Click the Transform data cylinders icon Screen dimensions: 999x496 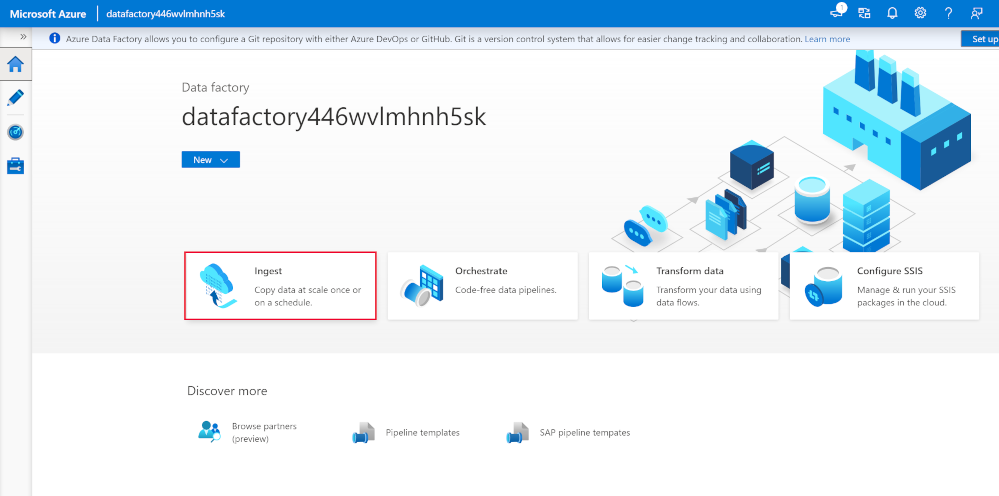622,286
